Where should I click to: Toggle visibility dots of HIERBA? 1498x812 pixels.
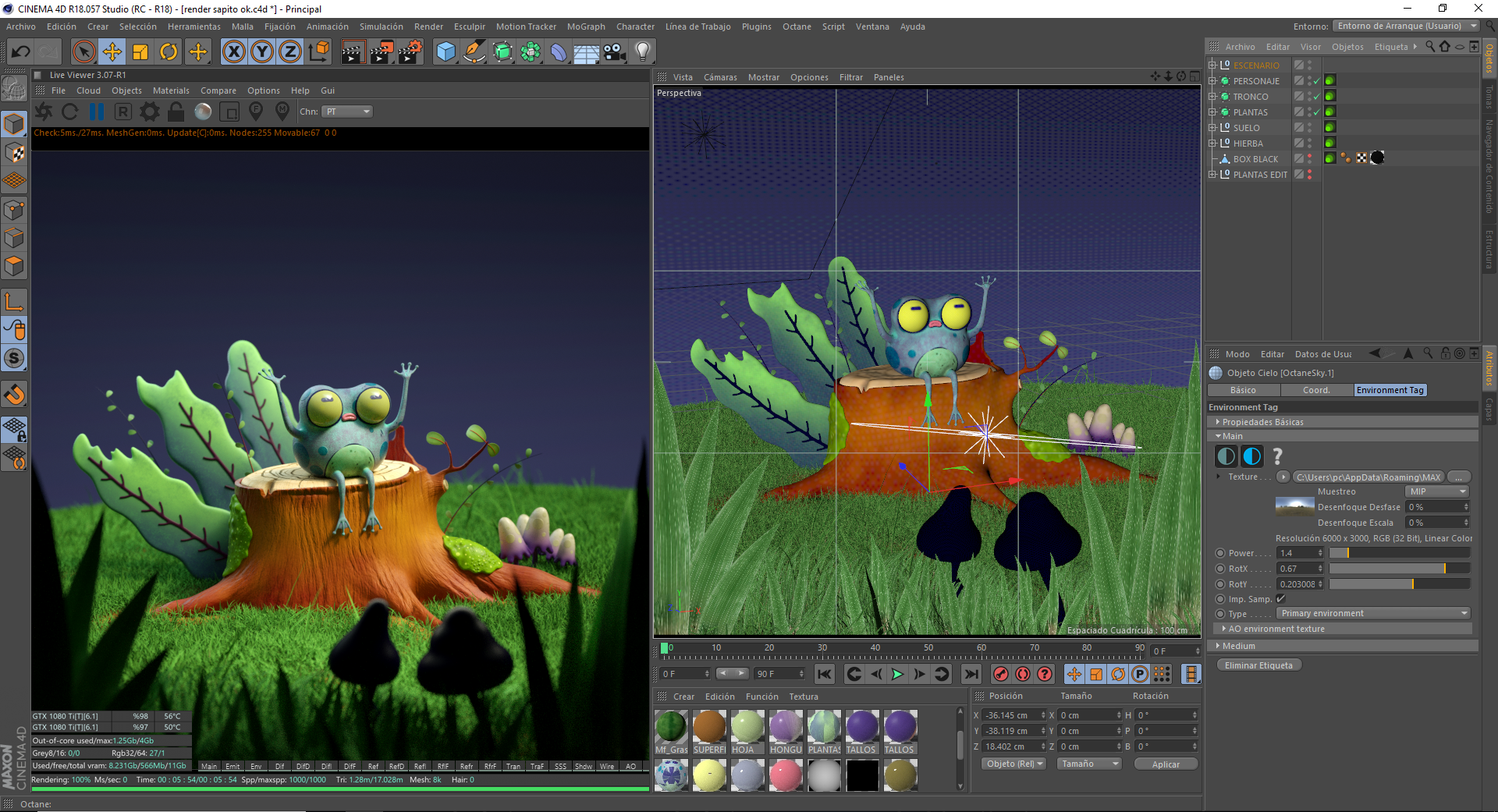pos(1309,144)
